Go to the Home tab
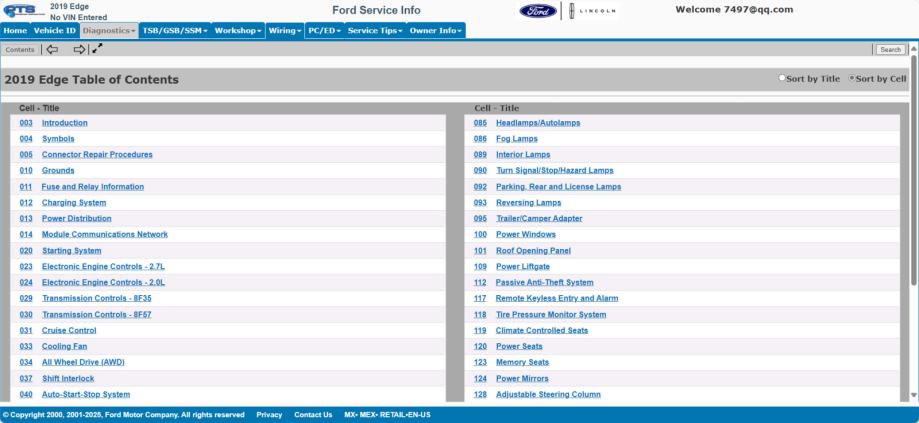Viewport: 919px width, 423px height. pyautogui.click(x=15, y=30)
